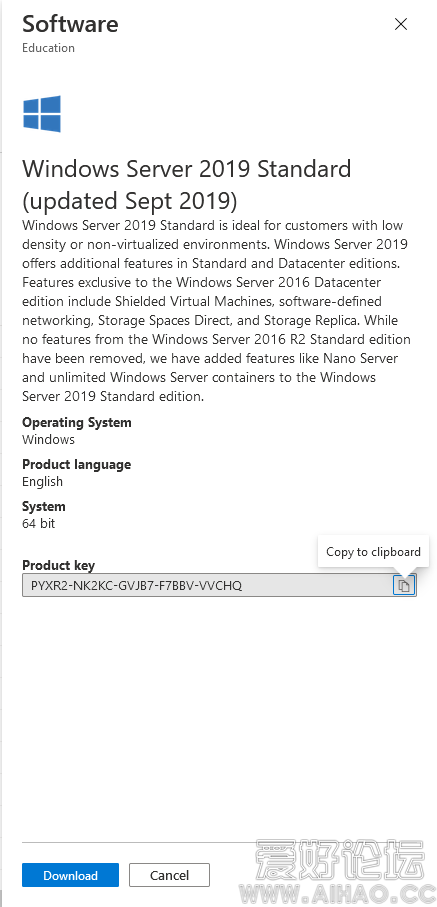Click the "Product key" label

point(58,566)
